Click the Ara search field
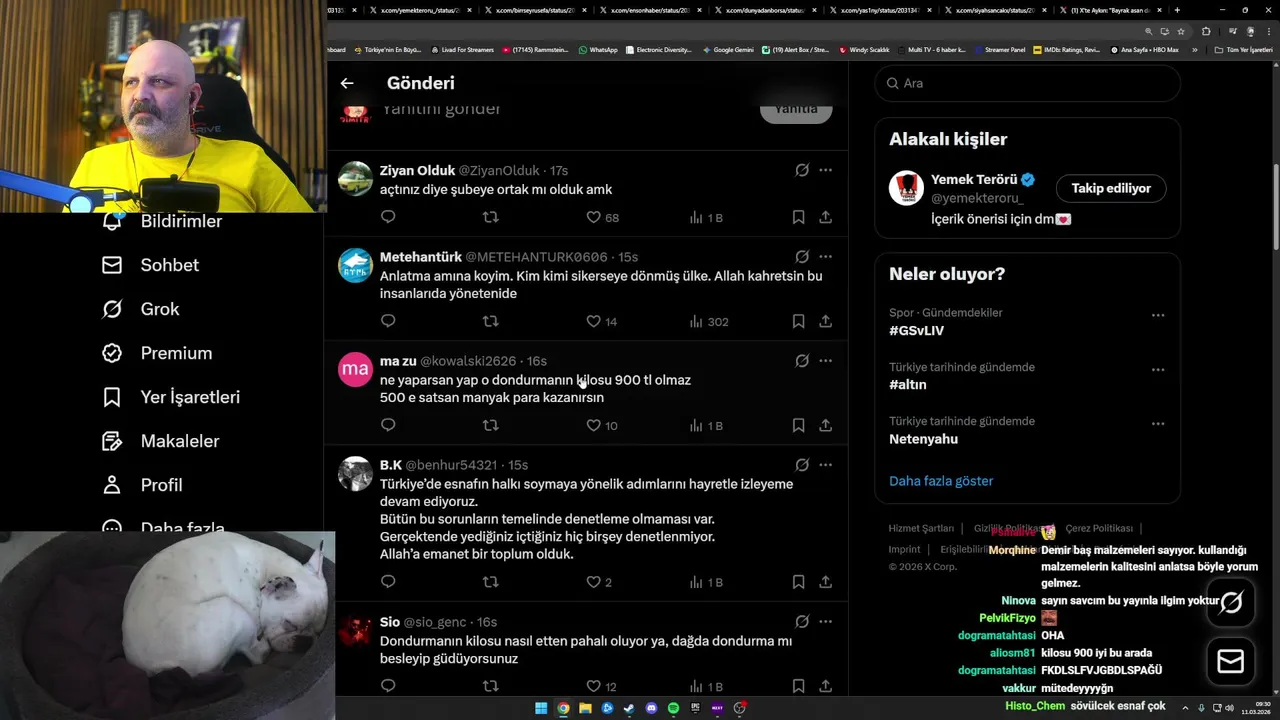1280x720 pixels. pos(1027,83)
